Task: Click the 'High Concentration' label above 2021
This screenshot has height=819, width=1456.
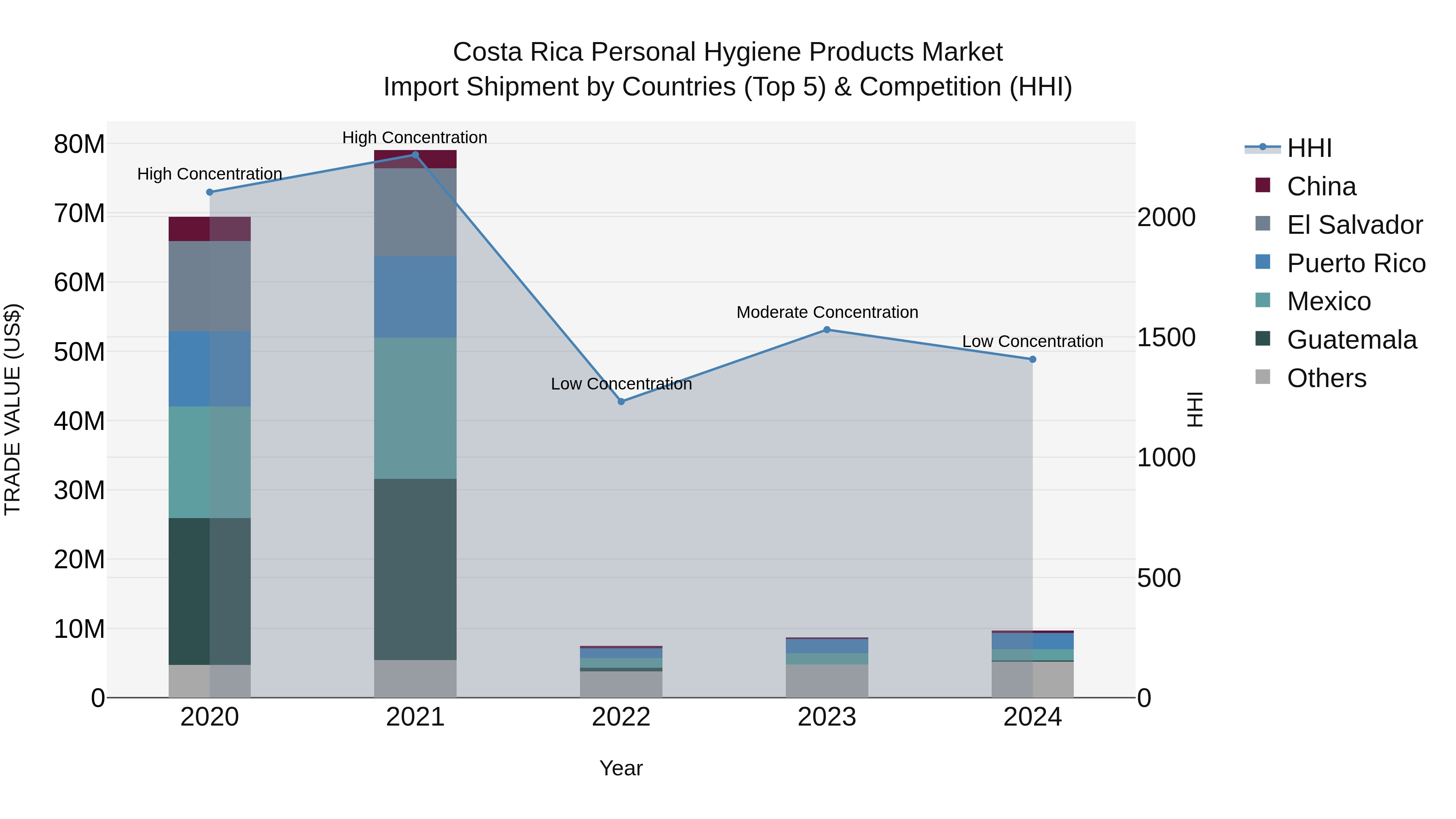Action: point(415,138)
